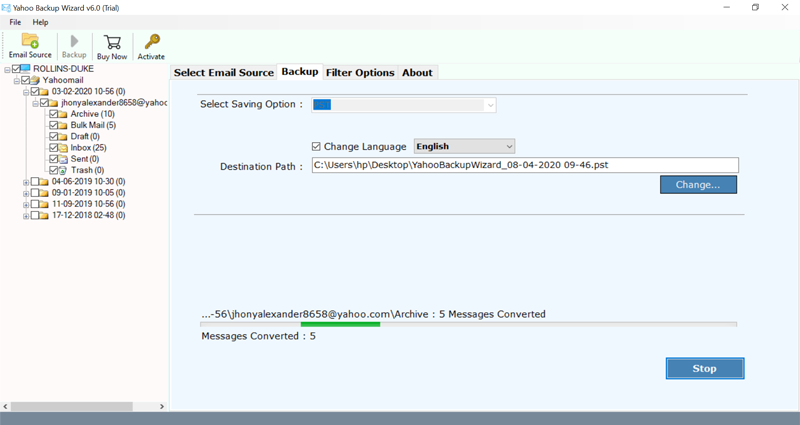Click the 'Messages Converted : 5' status text

[258, 336]
